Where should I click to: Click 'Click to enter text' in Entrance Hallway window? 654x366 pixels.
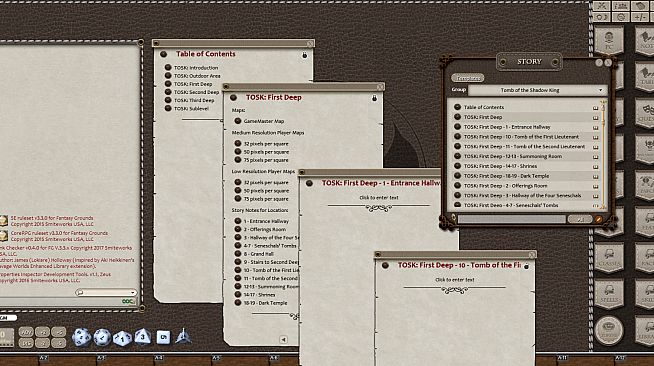[379, 198]
